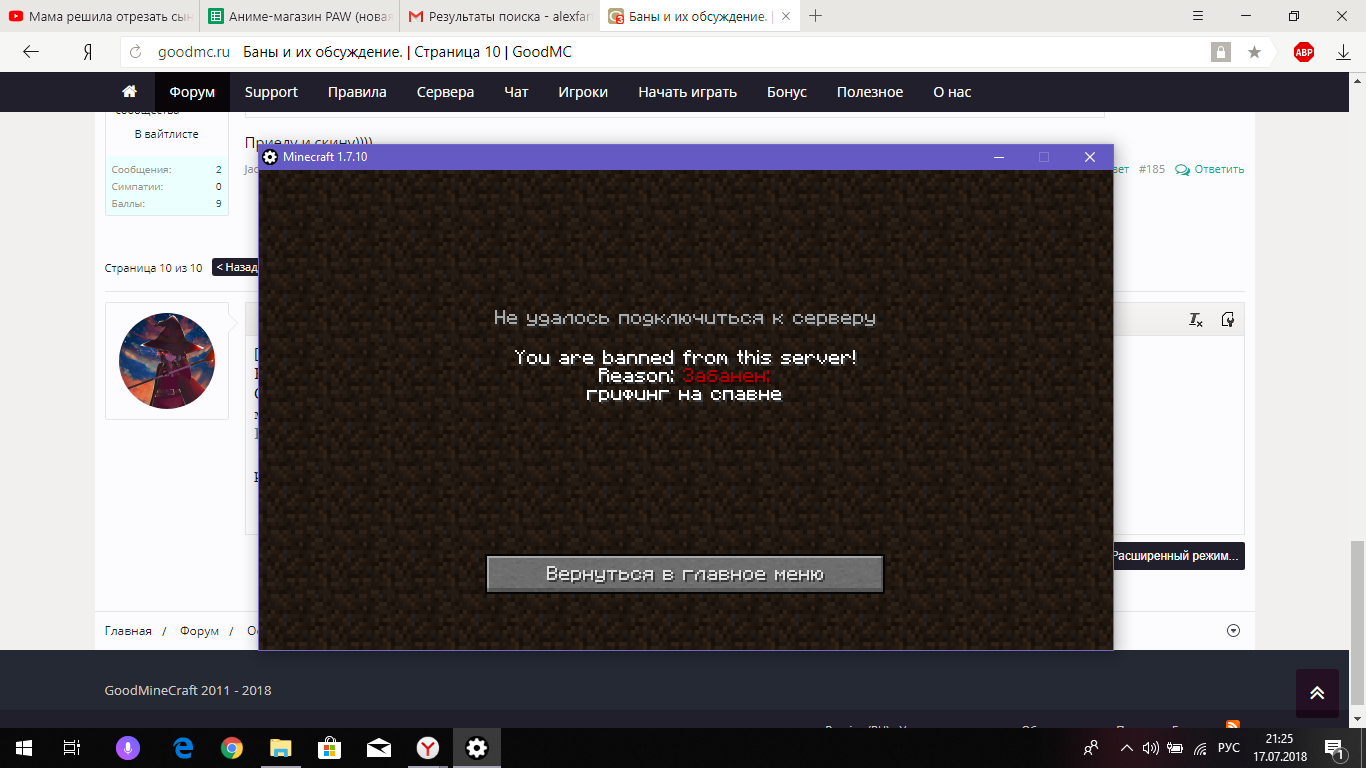Click the user avatar thumbnail
The image size is (1366, 768).
point(167,360)
